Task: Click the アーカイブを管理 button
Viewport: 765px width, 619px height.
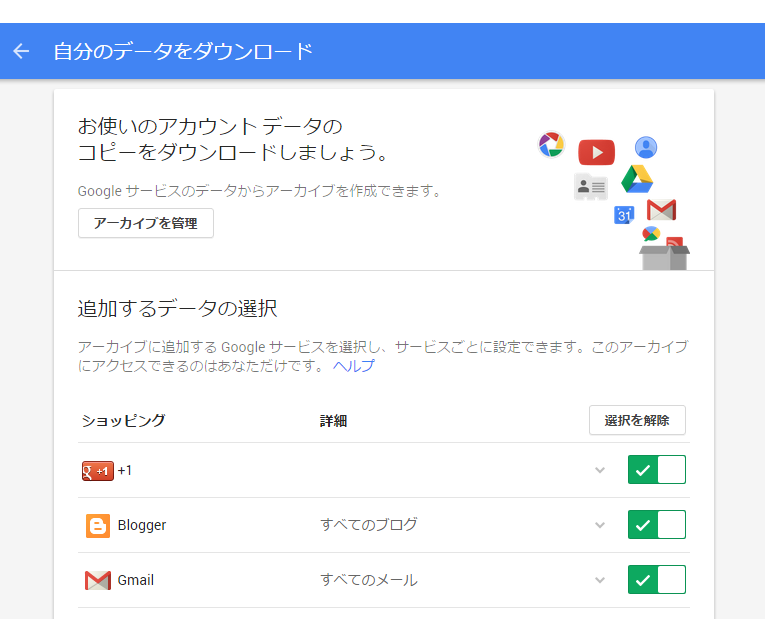Action: (146, 223)
